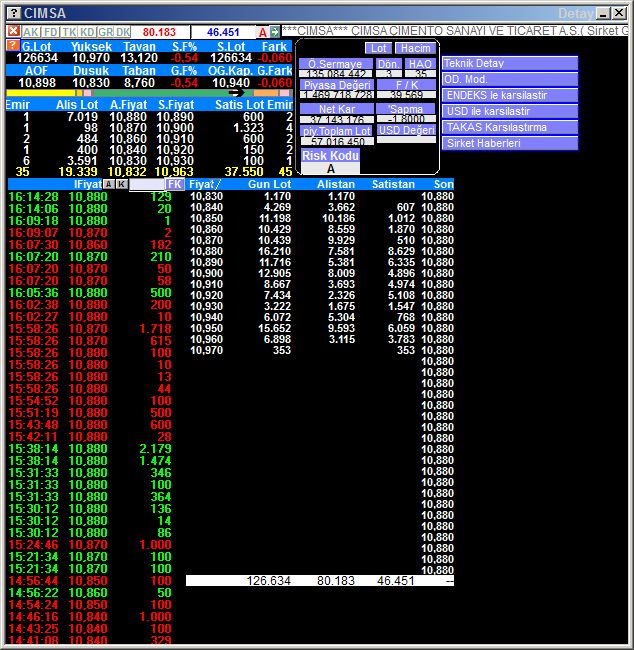Open Sirket Haberleri
This screenshot has width=634, height=650.
point(510,143)
